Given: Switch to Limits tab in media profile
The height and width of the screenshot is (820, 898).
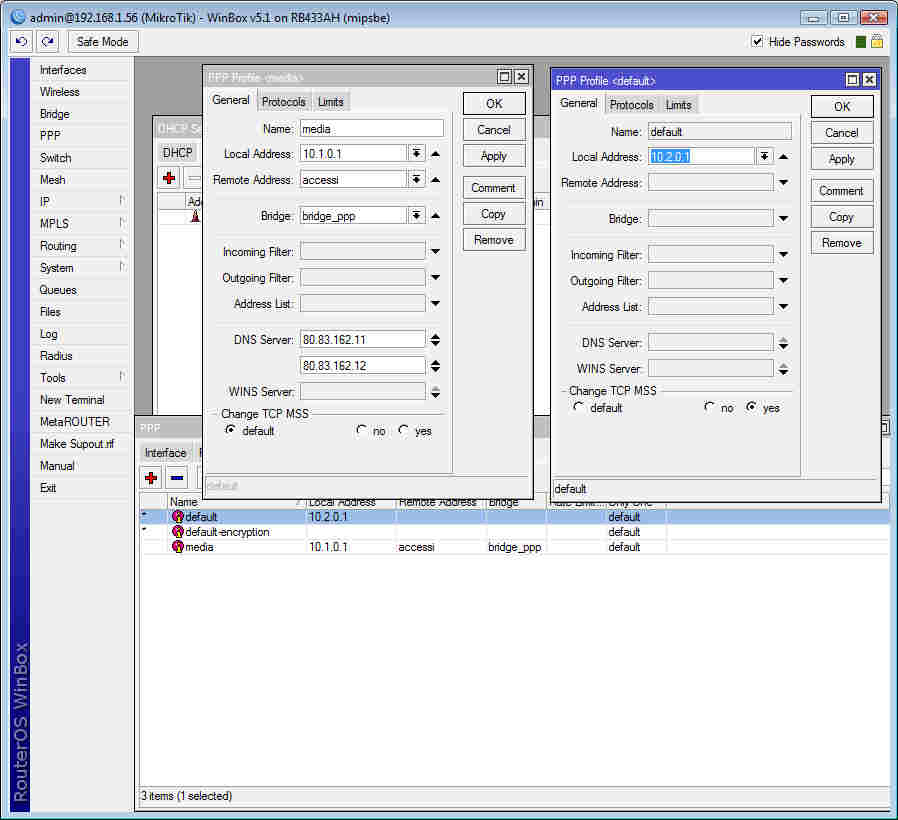Looking at the screenshot, I should click(330, 102).
